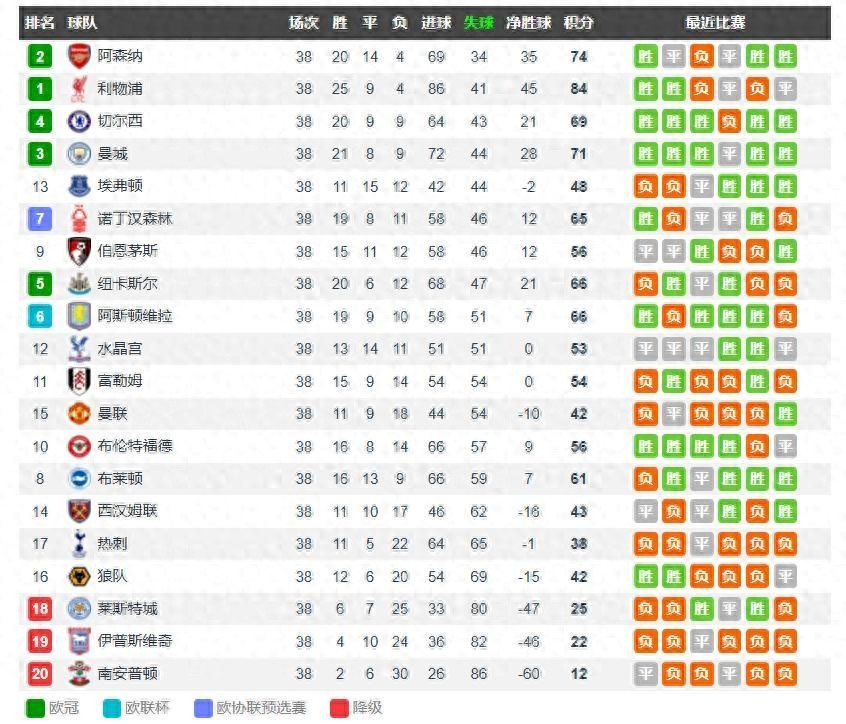Viewport: 846px width, 724px height.
Task: Click the red rank 20 badge
Action: [40, 673]
